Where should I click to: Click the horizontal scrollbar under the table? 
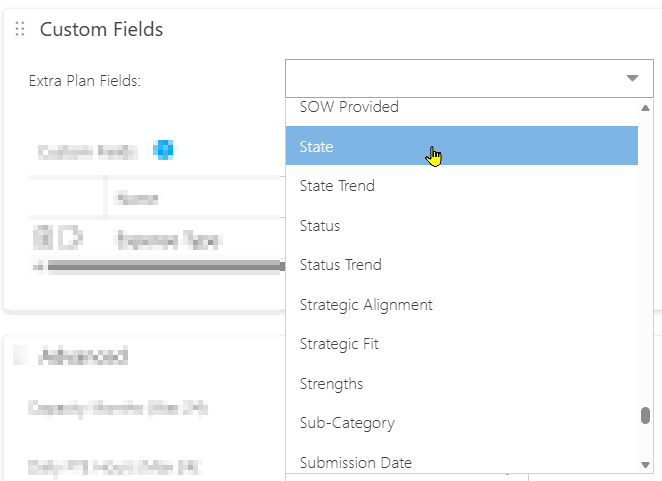(x=163, y=266)
